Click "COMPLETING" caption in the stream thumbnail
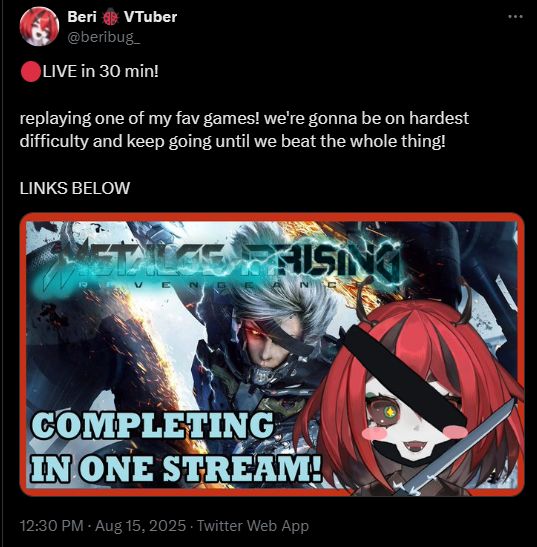 tap(152, 425)
